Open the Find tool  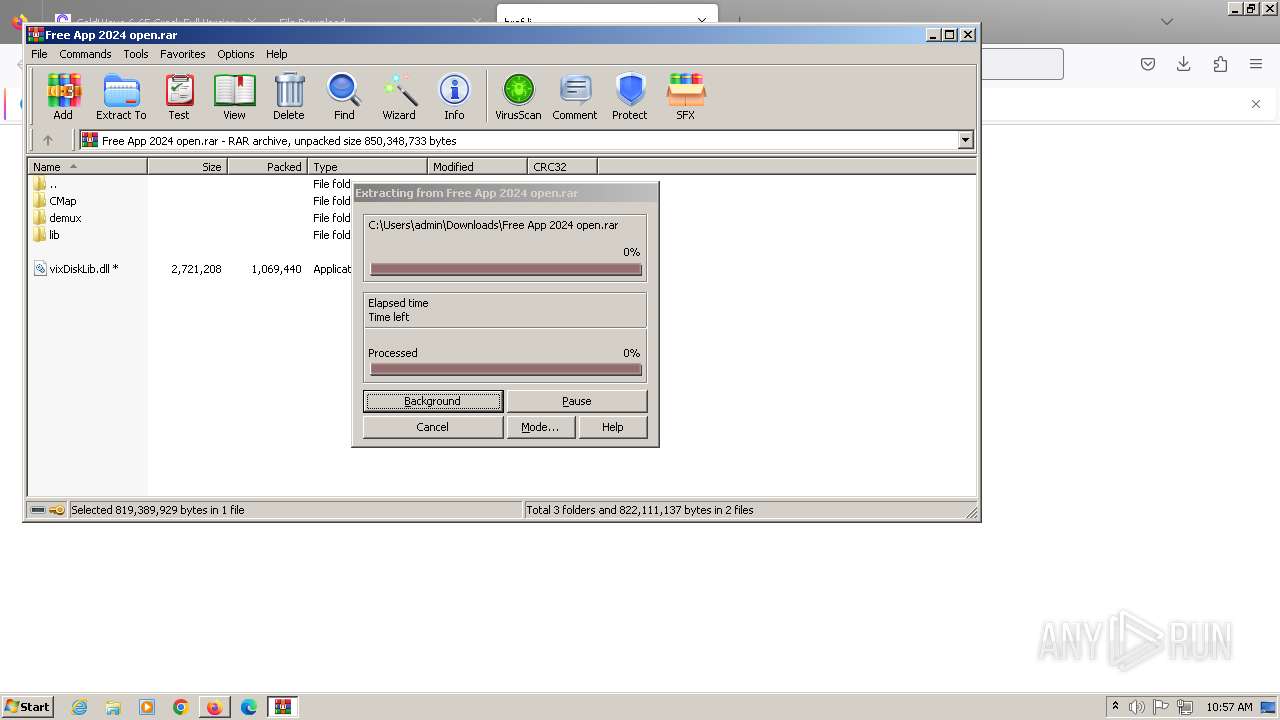click(x=344, y=97)
